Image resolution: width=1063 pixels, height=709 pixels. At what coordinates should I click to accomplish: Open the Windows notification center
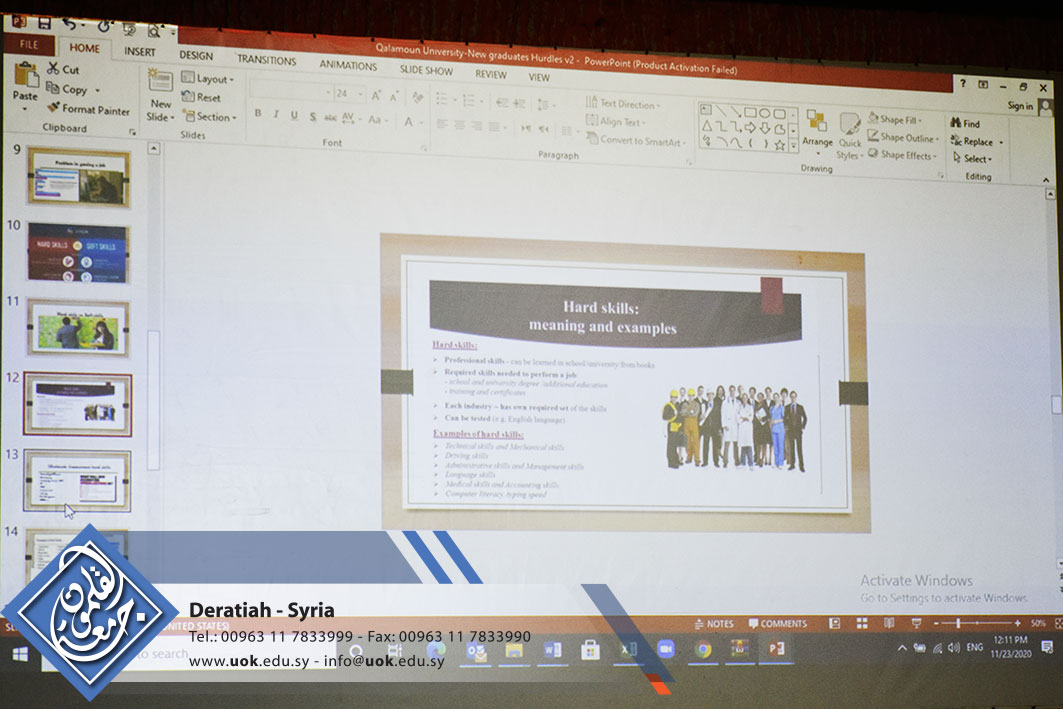pyautogui.click(x=1047, y=647)
